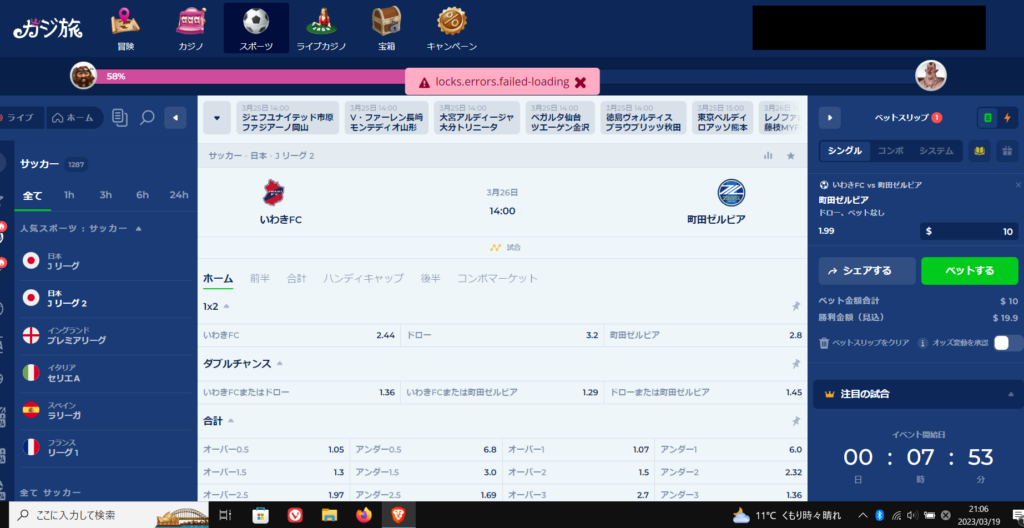Viewport: 1024px width, 528px height.
Task: Open match statistics bar chart icon
Action: (x=768, y=156)
